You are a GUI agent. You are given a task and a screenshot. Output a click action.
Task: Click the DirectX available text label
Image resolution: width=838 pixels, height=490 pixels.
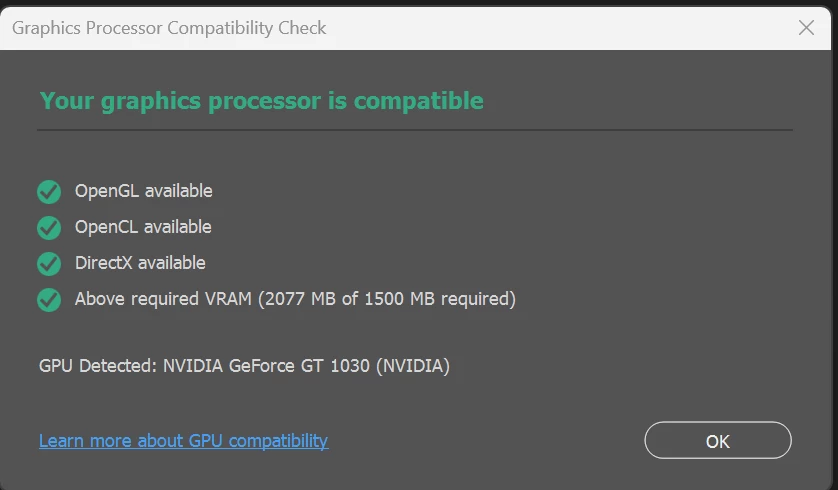point(140,263)
